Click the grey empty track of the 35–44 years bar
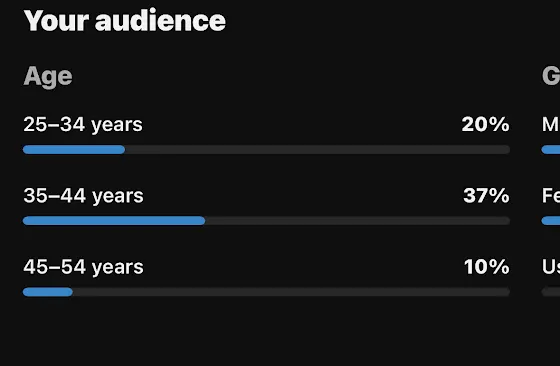Screen dimensions: 560x366 (x=358, y=221)
